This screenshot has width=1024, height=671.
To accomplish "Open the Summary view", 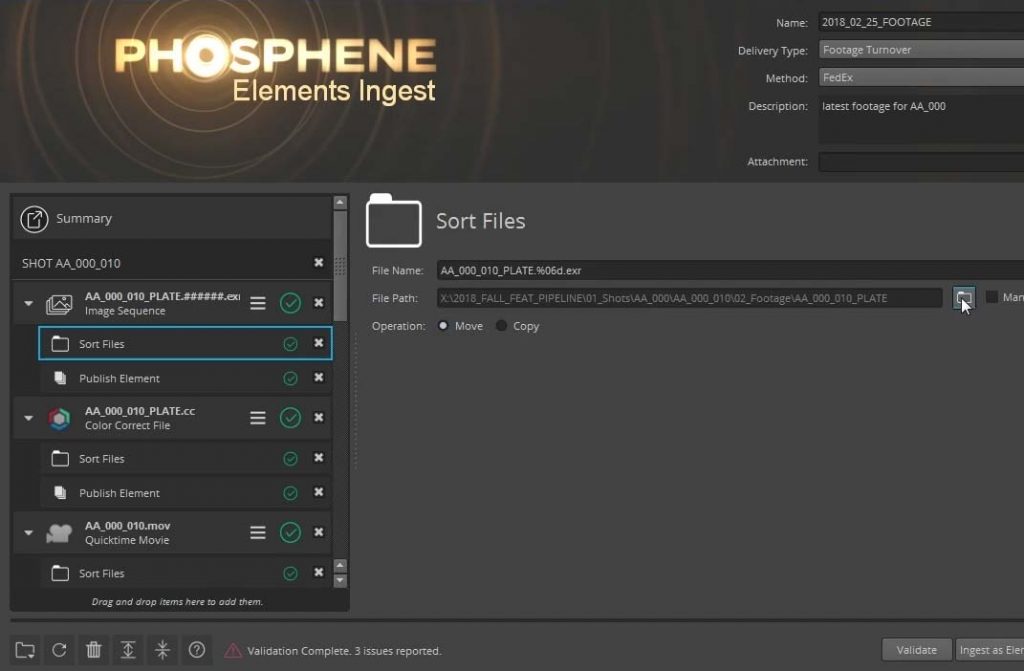I will (172, 219).
